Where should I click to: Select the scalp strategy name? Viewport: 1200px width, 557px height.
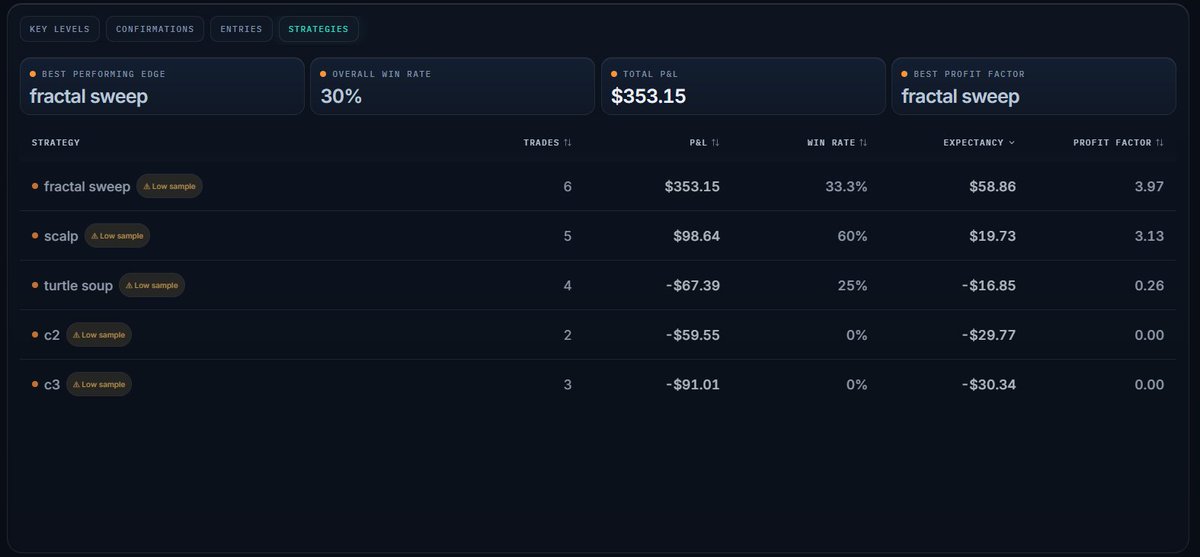[x=61, y=236]
